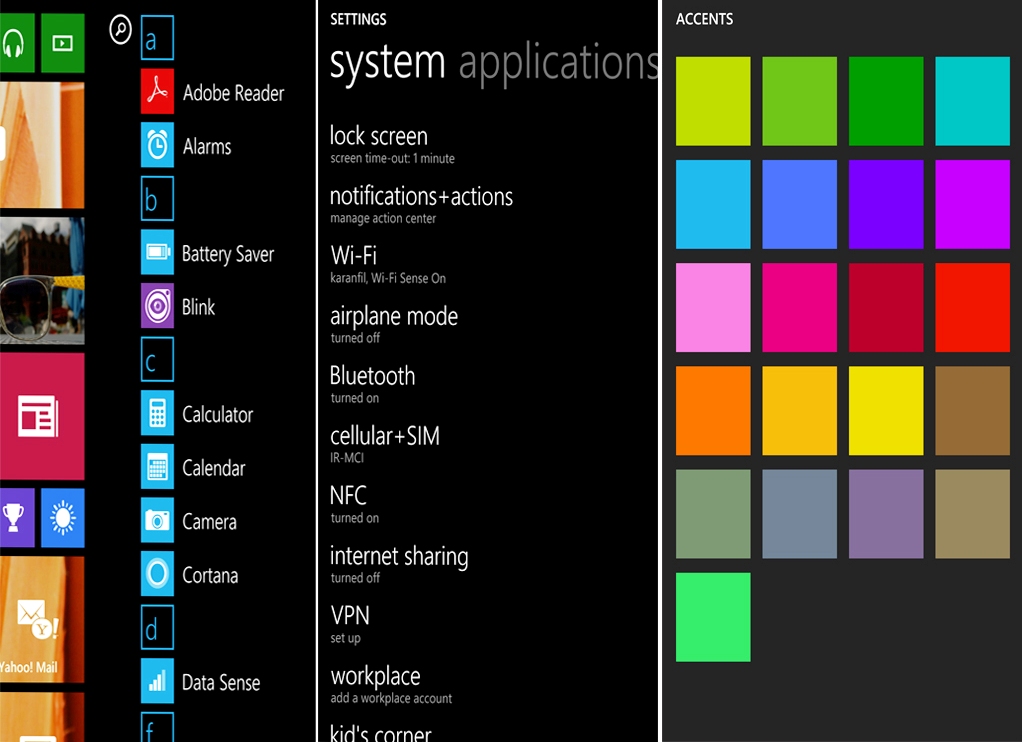1022x742 pixels.
Task: Tap the search magnifier icon
Action: (x=121, y=29)
